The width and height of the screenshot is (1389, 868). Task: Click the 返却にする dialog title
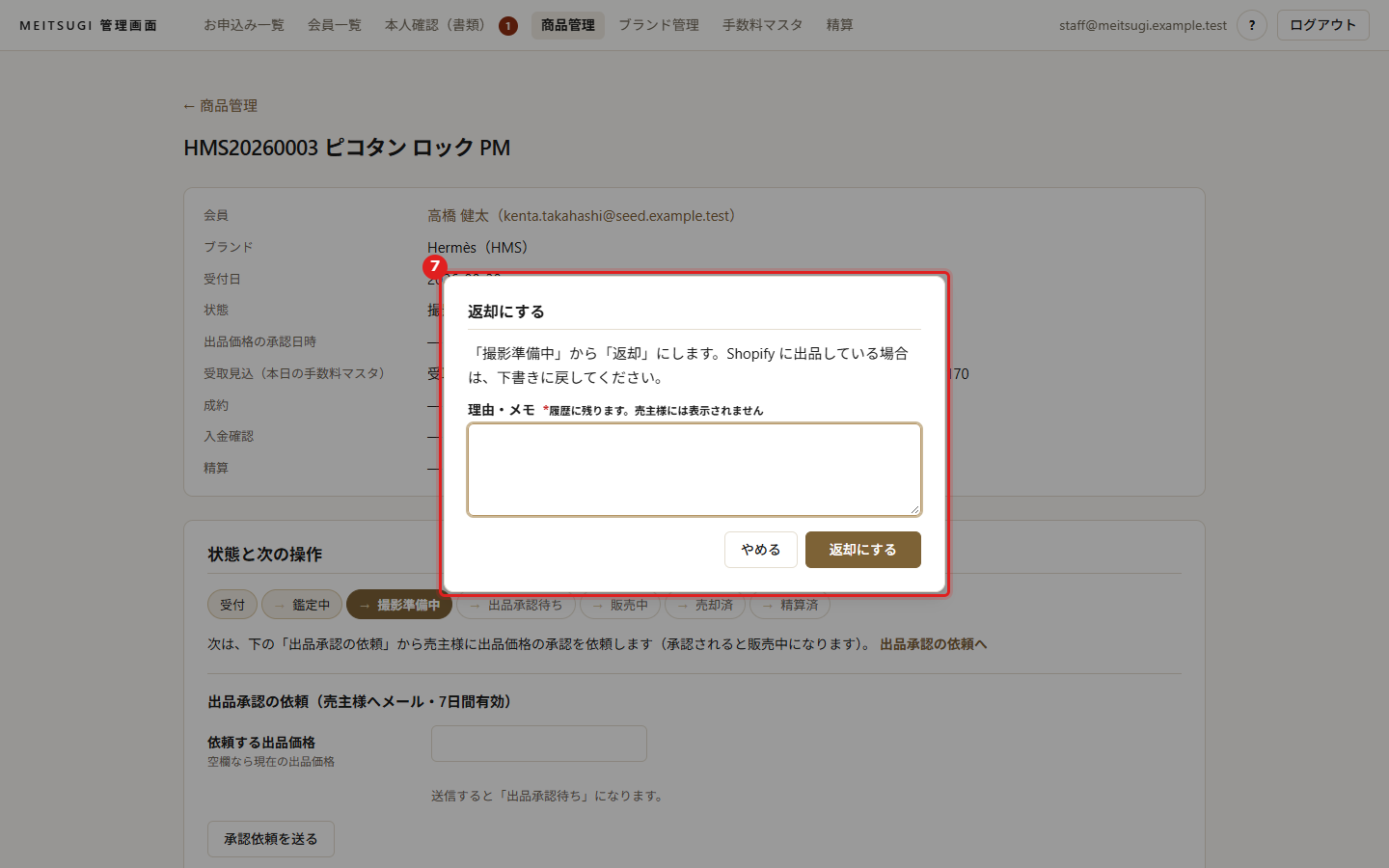point(506,312)
